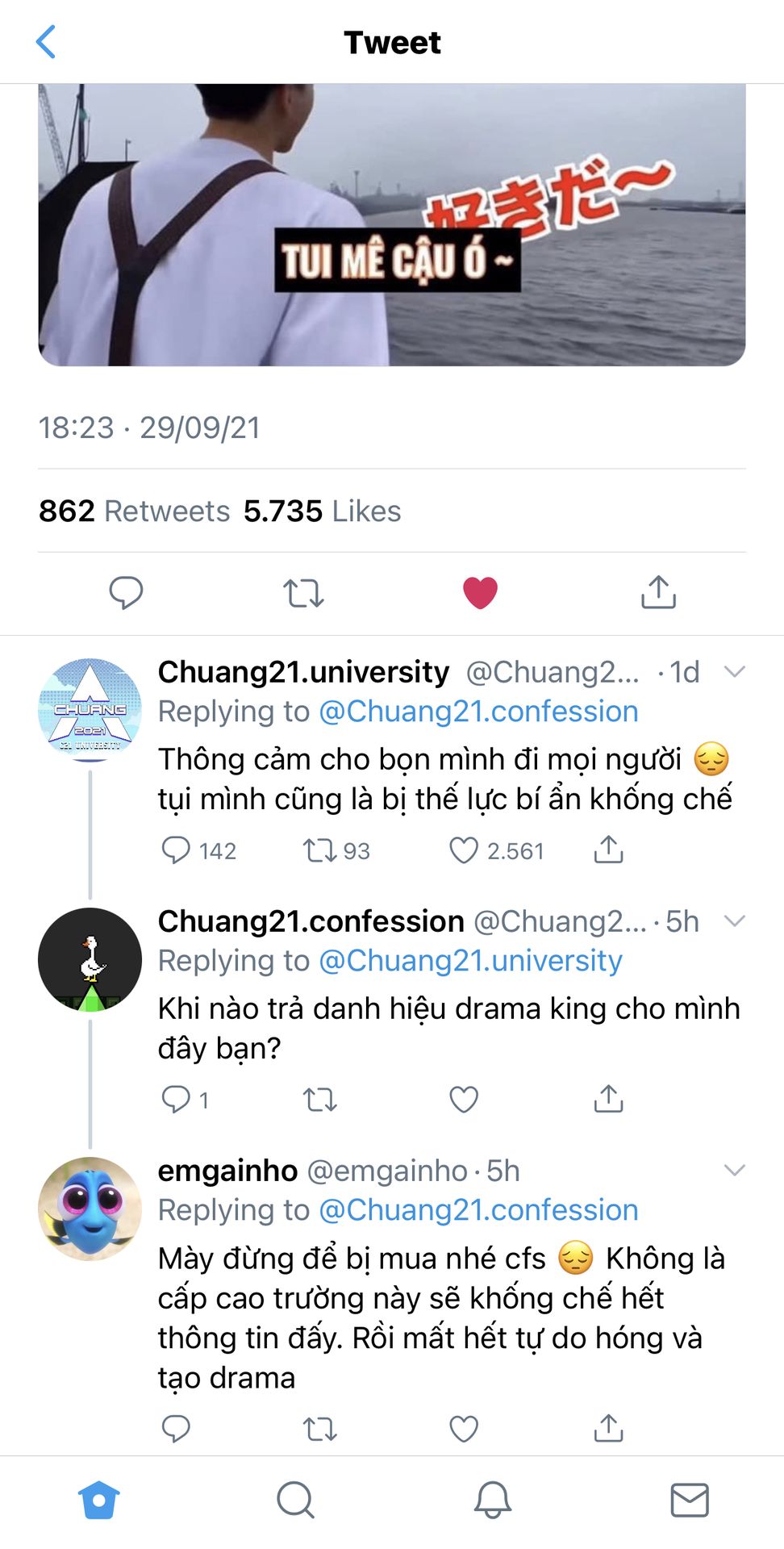Open the Notifications bell tab
Image resolution: width=784 pixels, height=1549 pixels.
[492, 1501]
